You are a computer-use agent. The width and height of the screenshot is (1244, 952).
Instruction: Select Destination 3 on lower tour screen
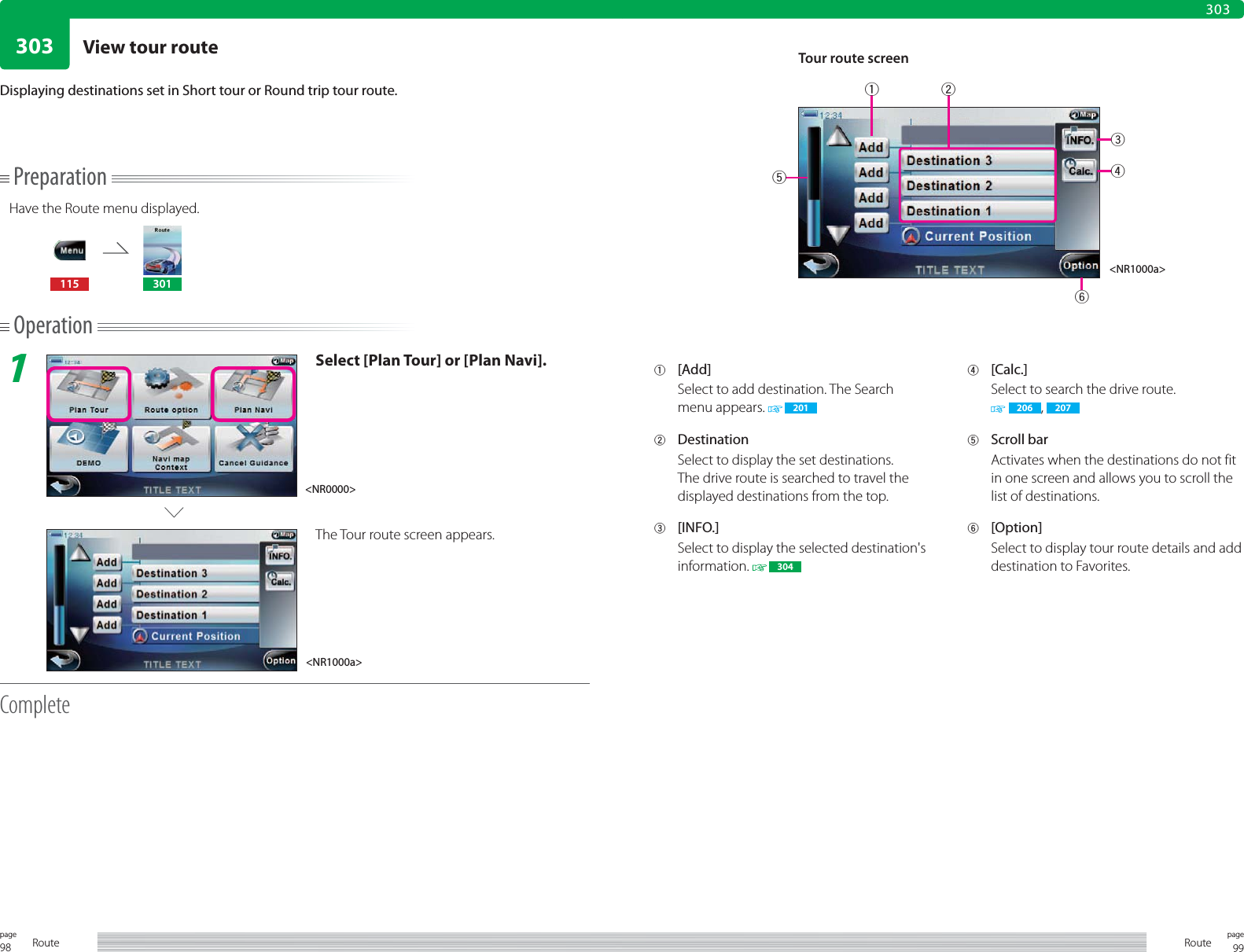pos(196,573)
